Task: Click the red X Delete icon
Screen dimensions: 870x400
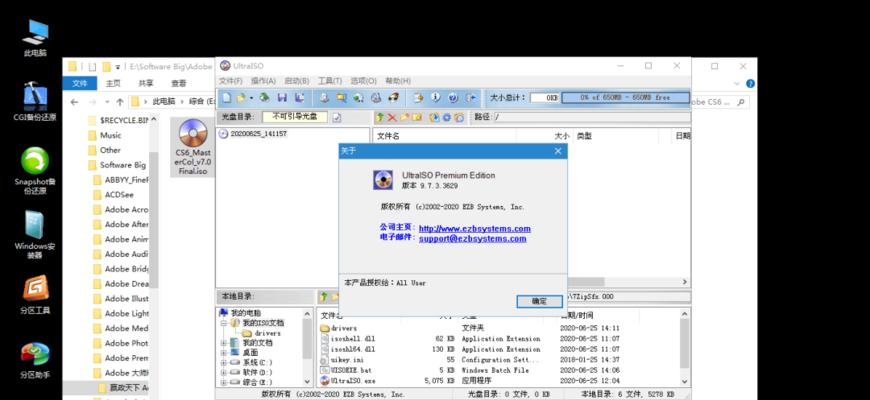Action: (x=392, y=117)
